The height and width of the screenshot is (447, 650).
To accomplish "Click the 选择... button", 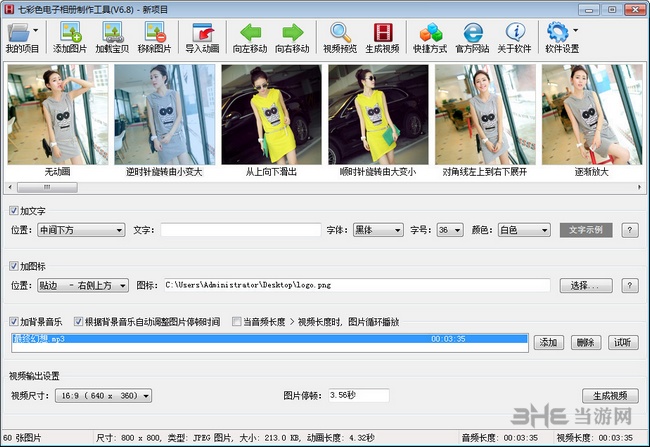I will (x=586, y=285).
